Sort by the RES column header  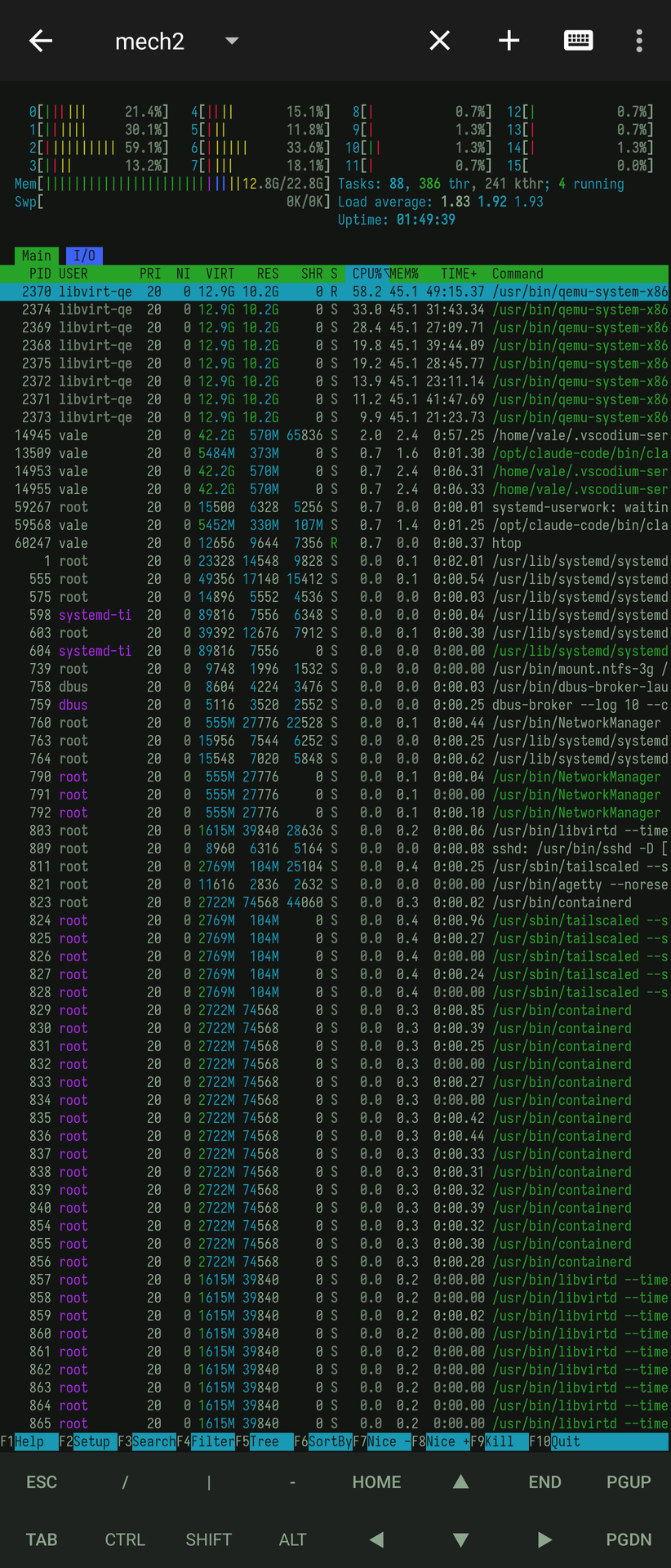[268, 274]
